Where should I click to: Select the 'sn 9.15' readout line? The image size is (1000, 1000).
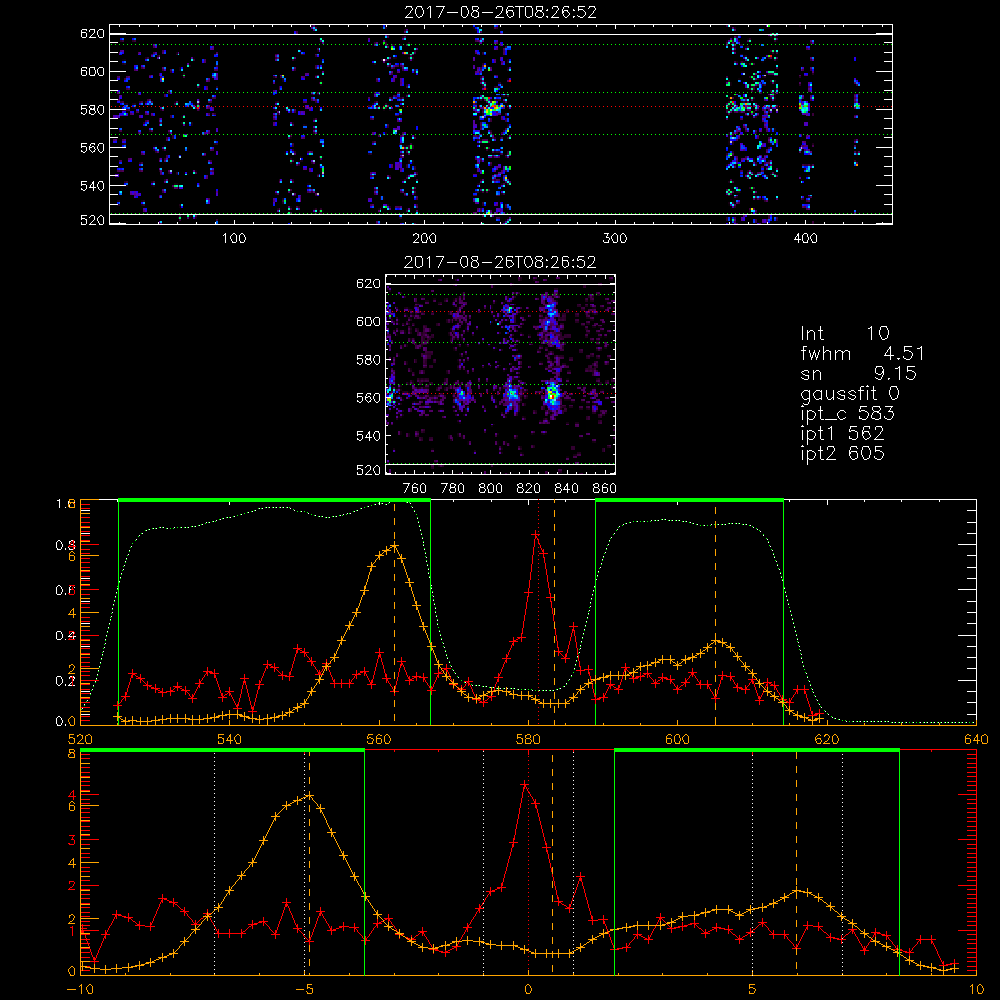pos(858,373)
